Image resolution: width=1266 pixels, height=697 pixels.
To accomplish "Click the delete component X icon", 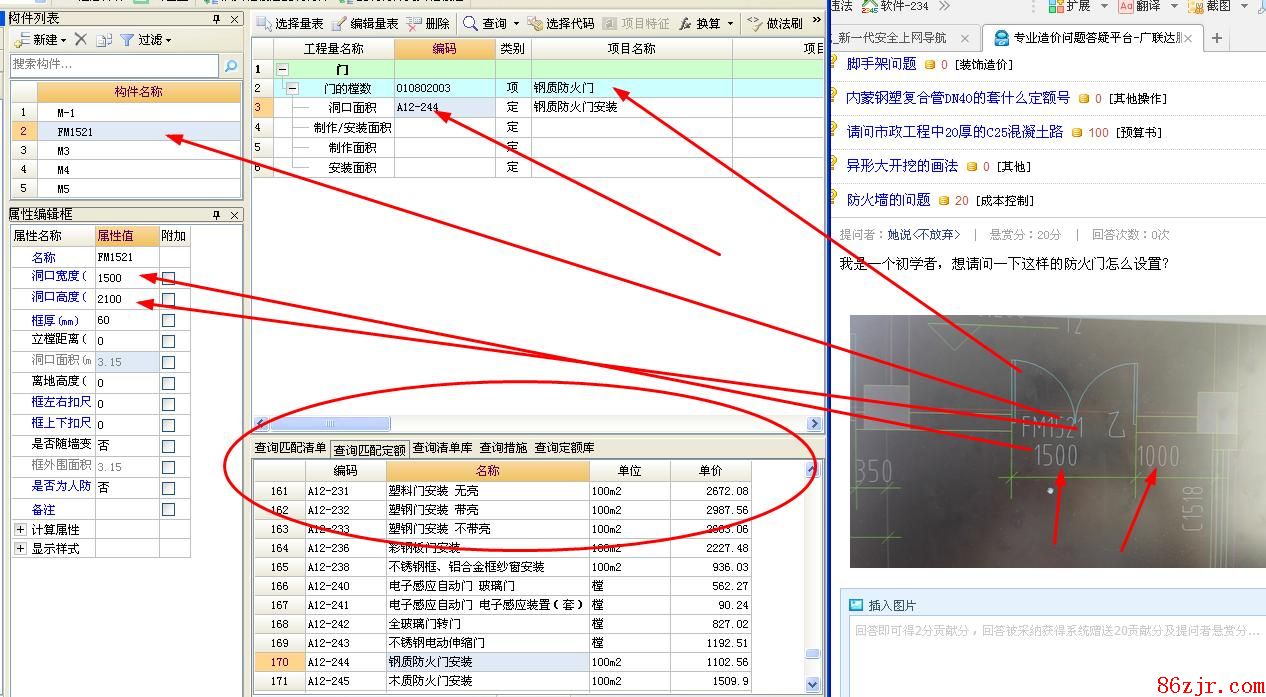I will point(81,40).
